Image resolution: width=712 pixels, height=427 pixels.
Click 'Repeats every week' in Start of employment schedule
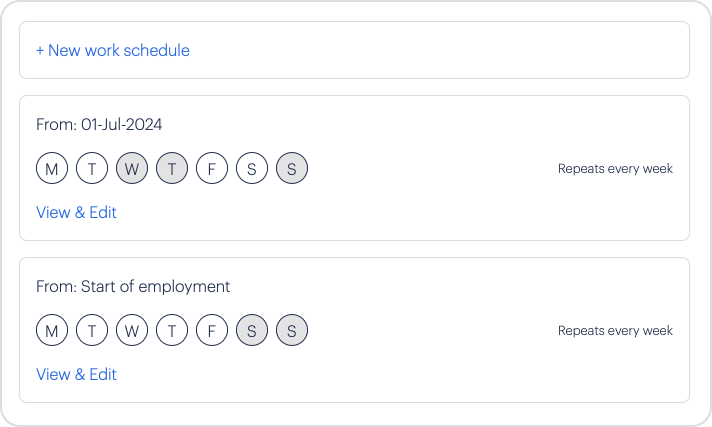pos(615,331)
